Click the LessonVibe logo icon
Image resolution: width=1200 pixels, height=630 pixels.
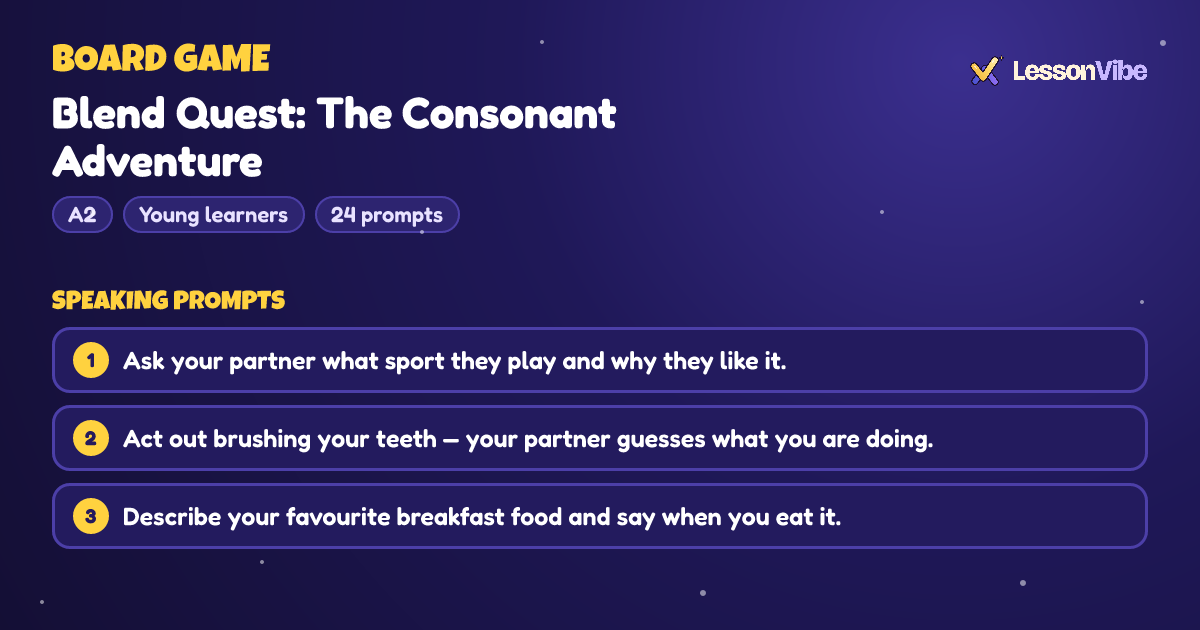click(986, 71)
